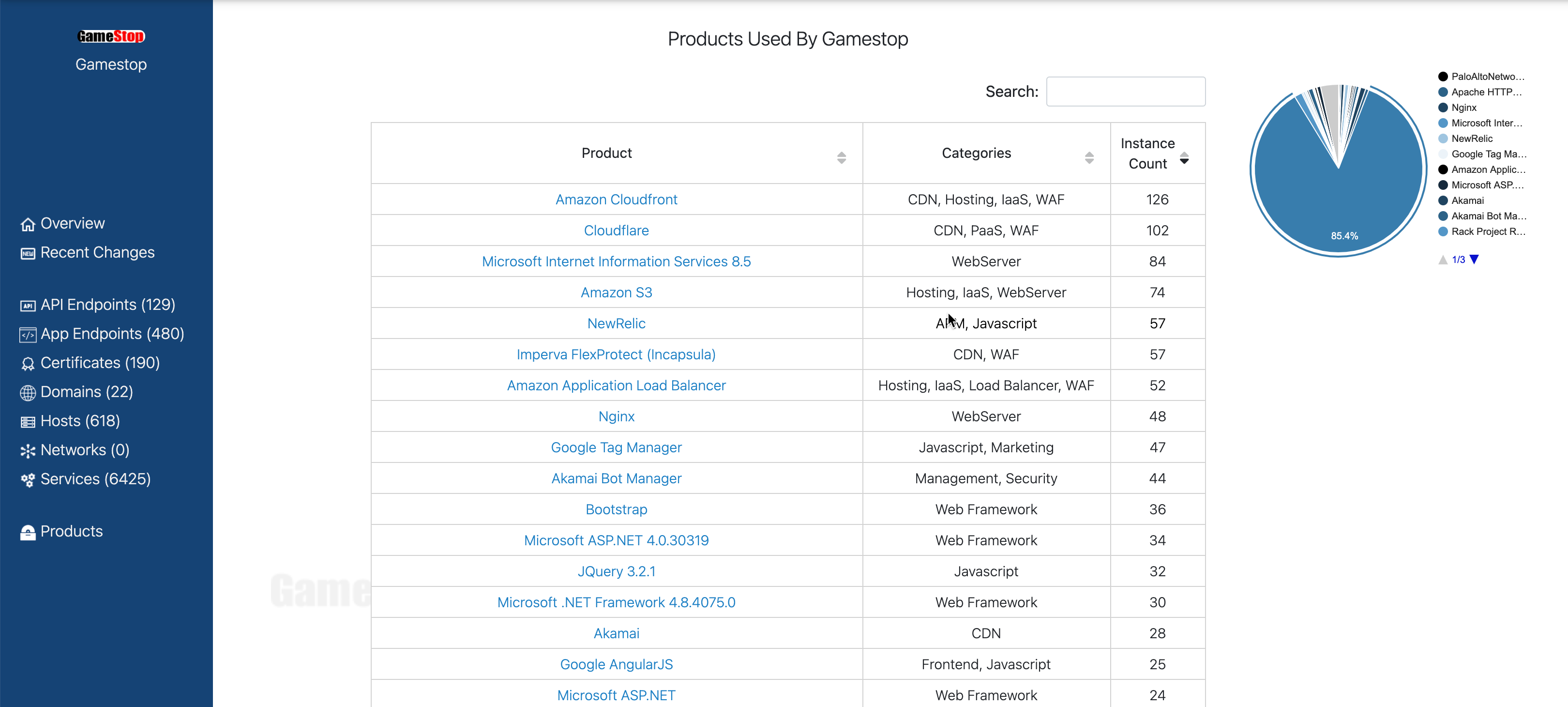This screenshot has height=707, width=1568.
Task: Click the Services gears icon
Action: point(28,480)
